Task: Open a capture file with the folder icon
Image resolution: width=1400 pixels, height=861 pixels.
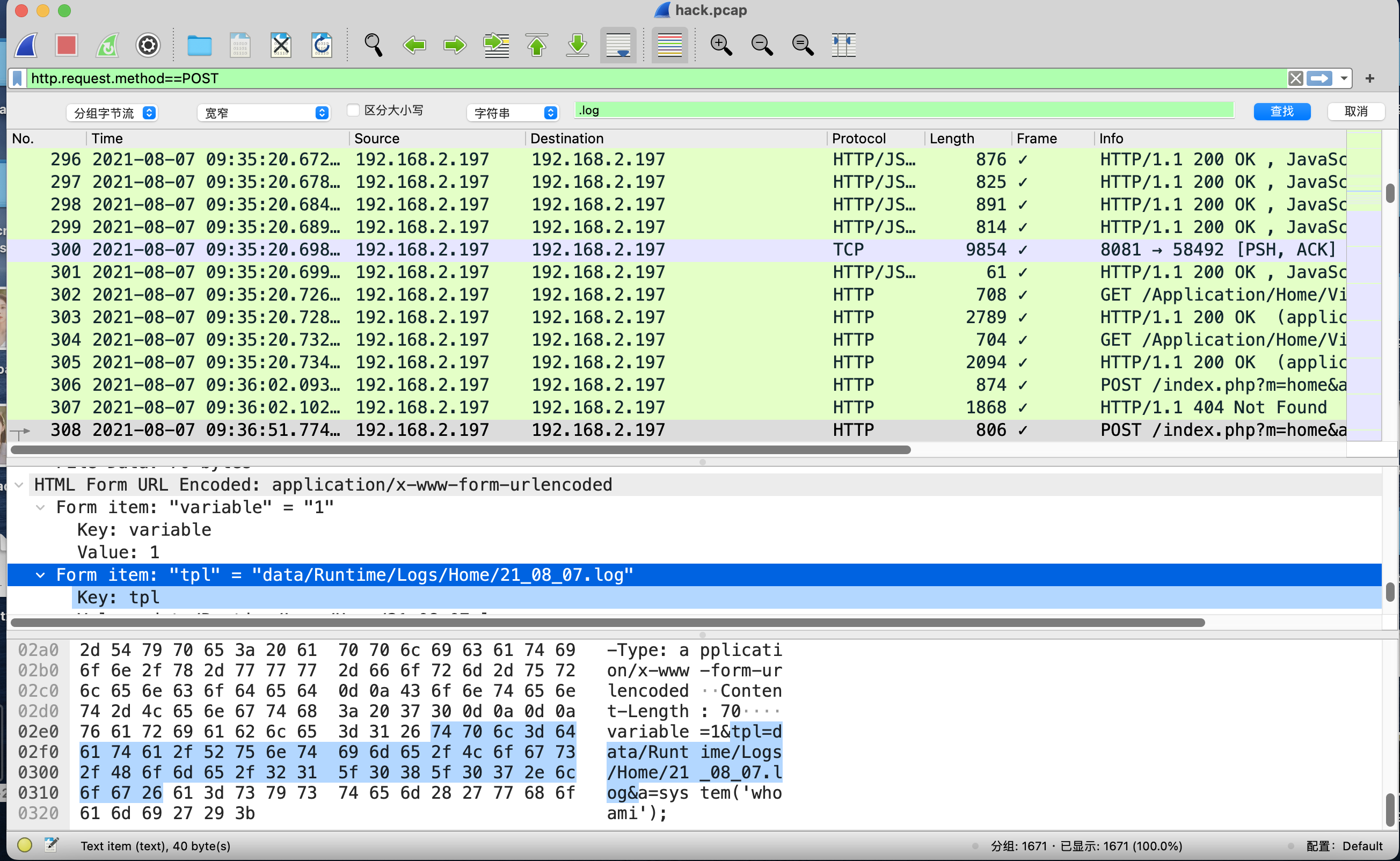Action: click(x=199, y=45)
